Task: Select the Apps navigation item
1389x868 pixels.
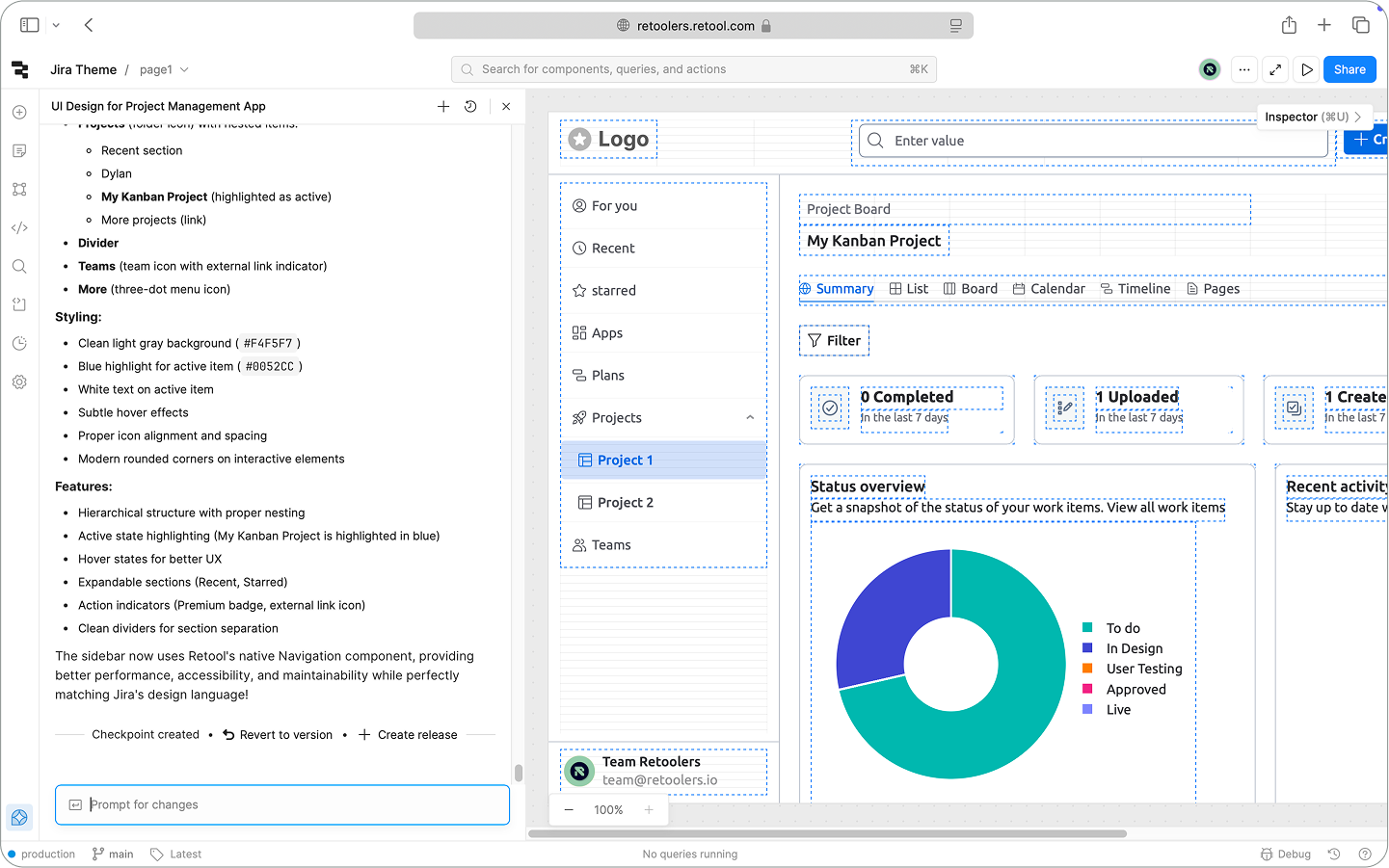Action: click(664, 333)
